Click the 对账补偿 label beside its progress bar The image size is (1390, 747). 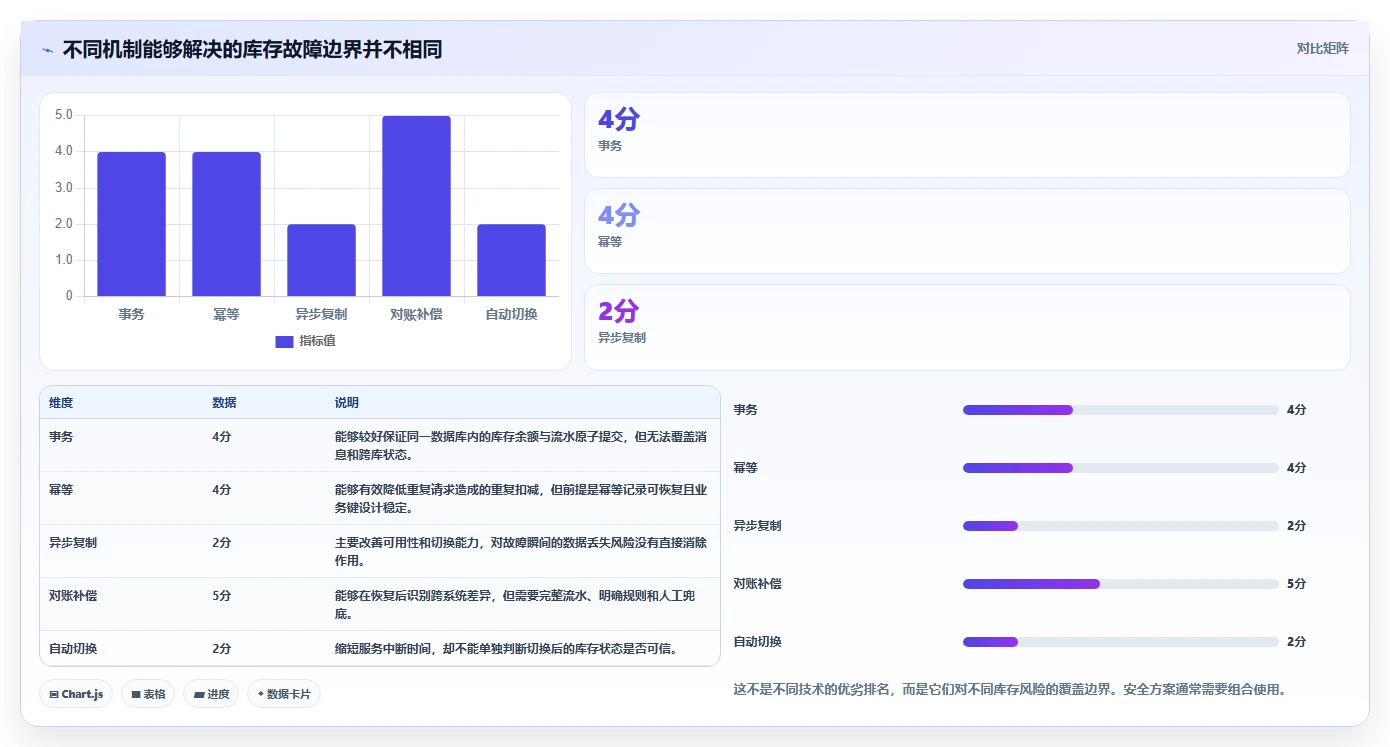(x=758, y=584)
